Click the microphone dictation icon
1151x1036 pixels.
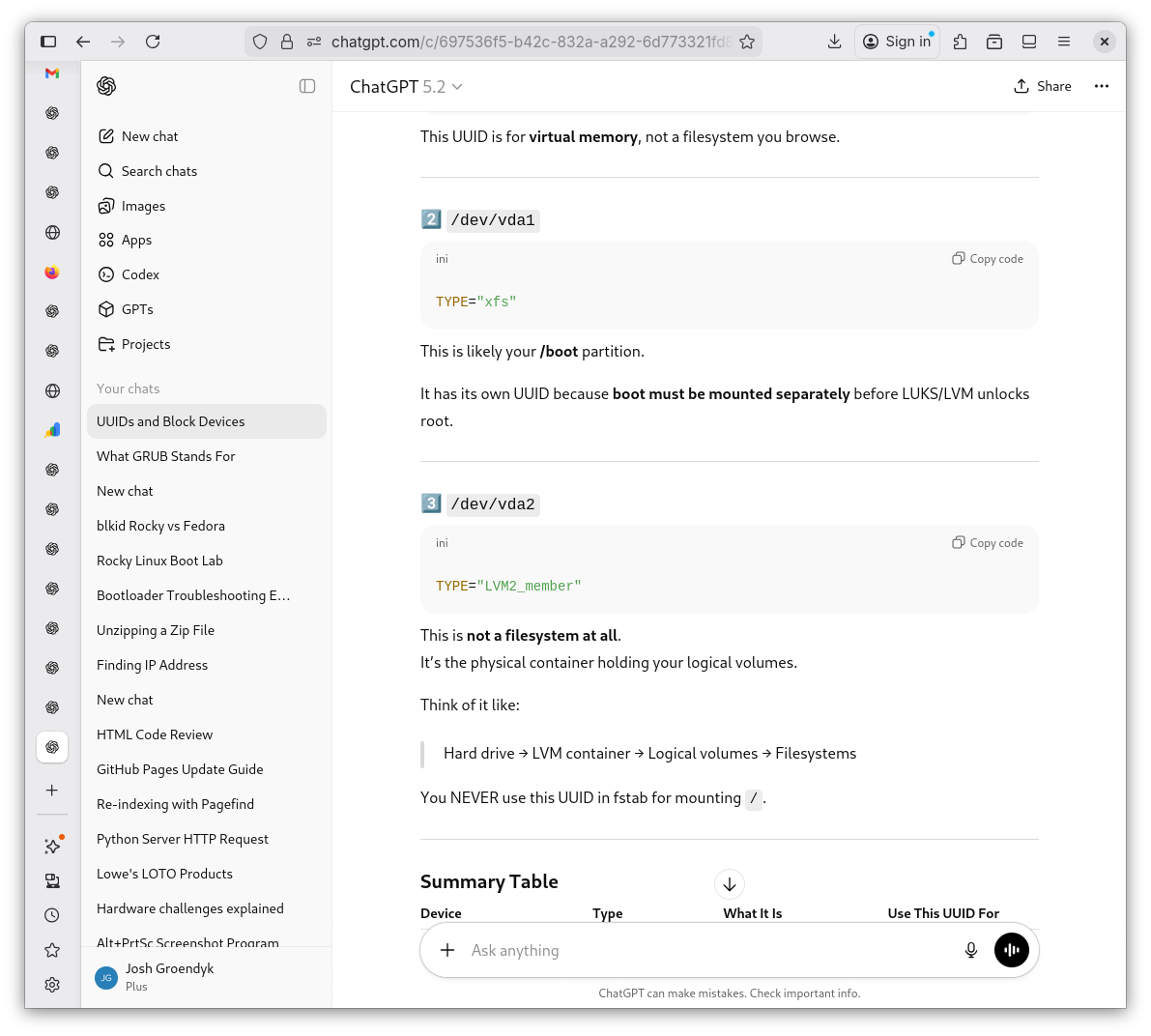click(x=971, y=950)
